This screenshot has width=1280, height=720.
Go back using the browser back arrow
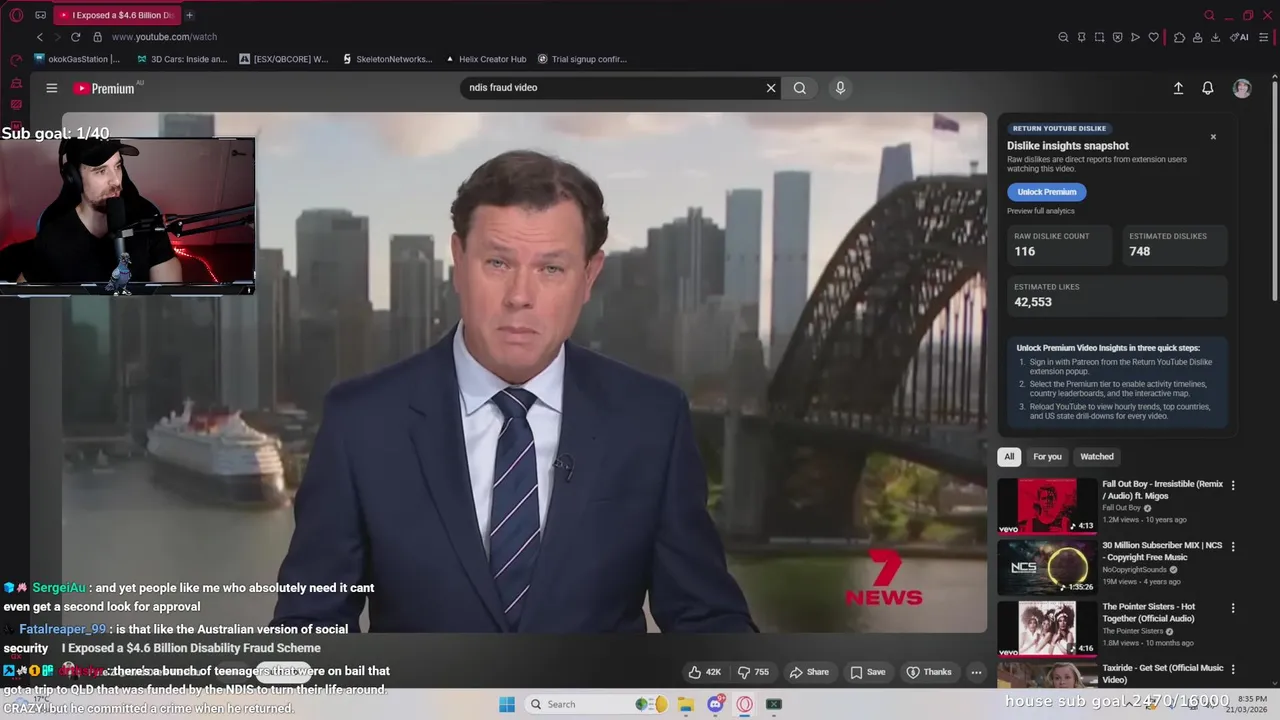40,37
